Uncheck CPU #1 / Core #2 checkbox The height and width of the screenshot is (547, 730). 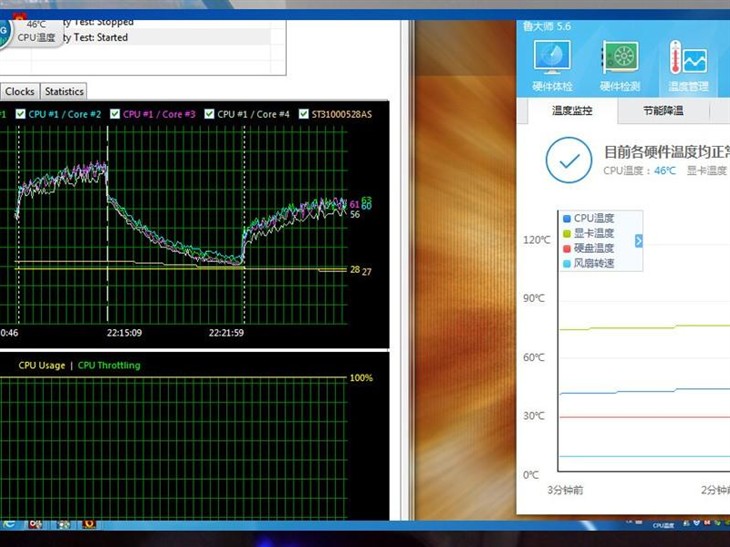pyautogui.click(x=20, y=114)
